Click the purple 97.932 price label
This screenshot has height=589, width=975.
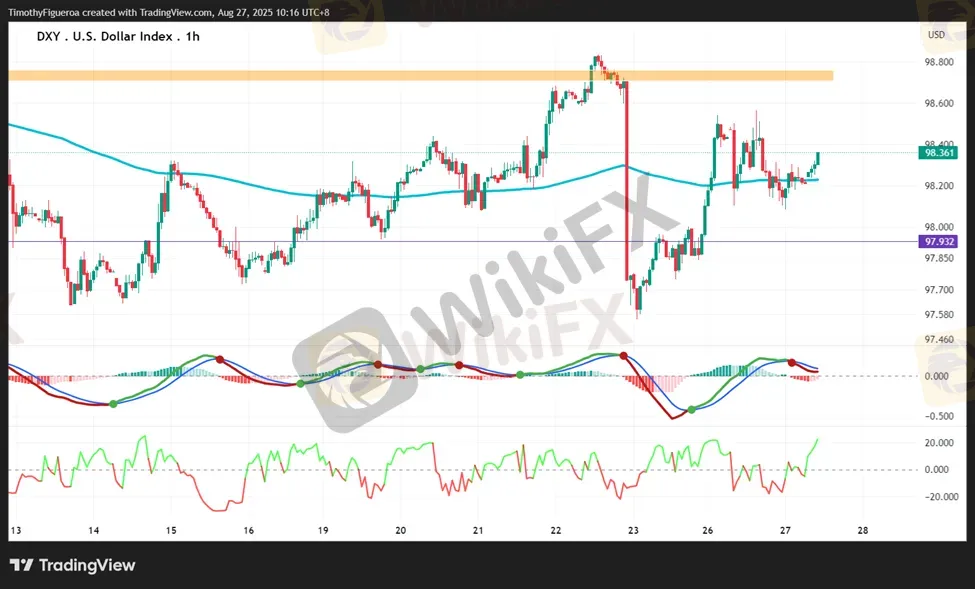pos(938,242)
